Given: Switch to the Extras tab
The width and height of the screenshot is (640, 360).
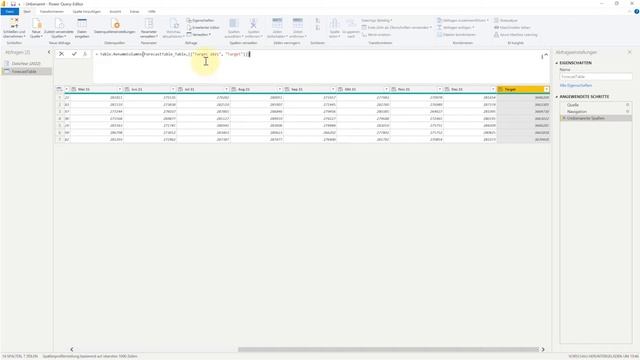Looking at the screenshot, I should click(134, 11).
